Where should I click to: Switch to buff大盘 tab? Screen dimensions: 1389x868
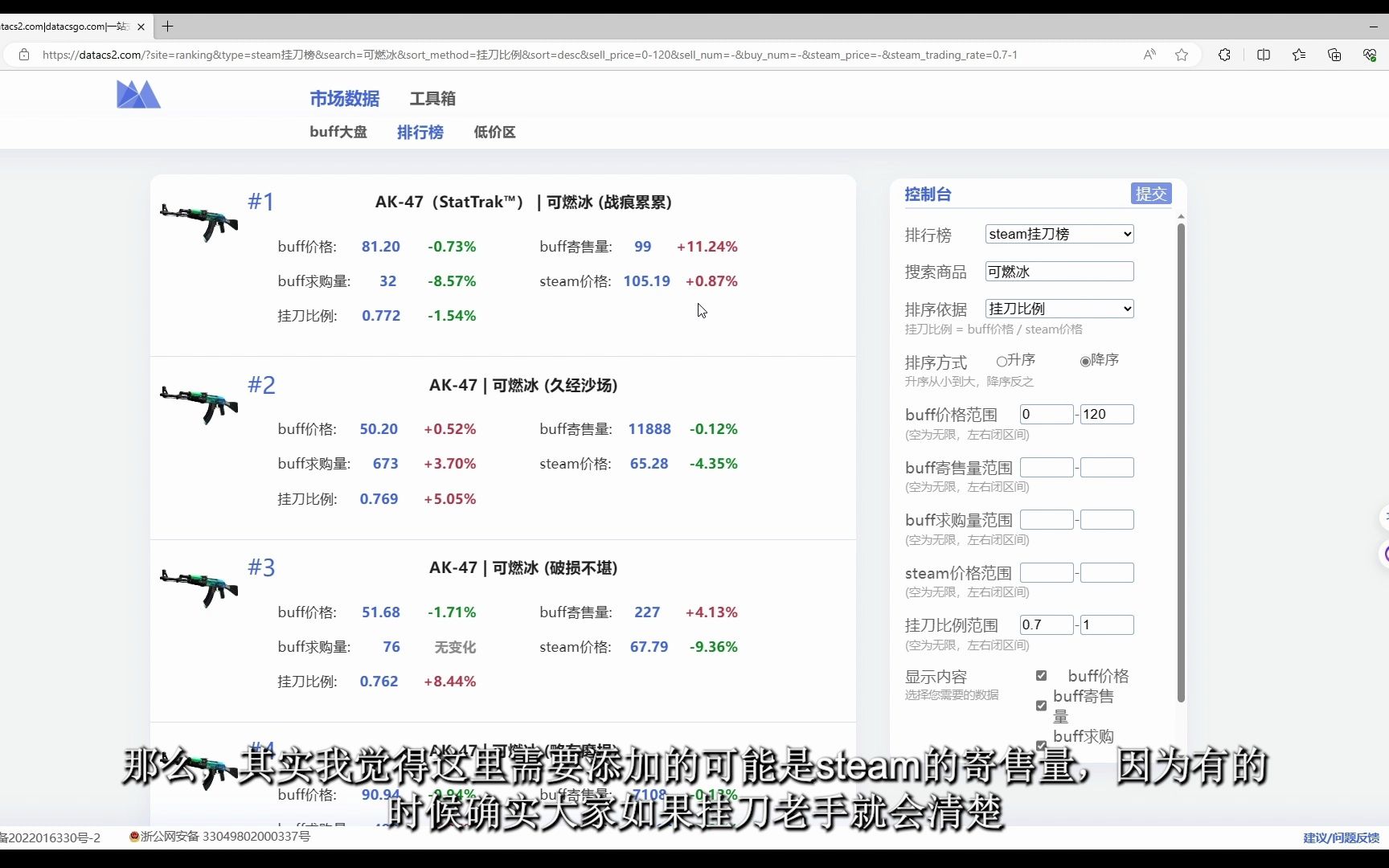tap(338, 132)
